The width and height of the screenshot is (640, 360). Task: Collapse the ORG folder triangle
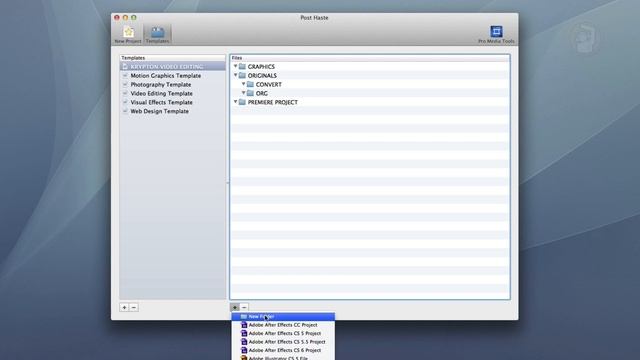[x=244, y=93]
